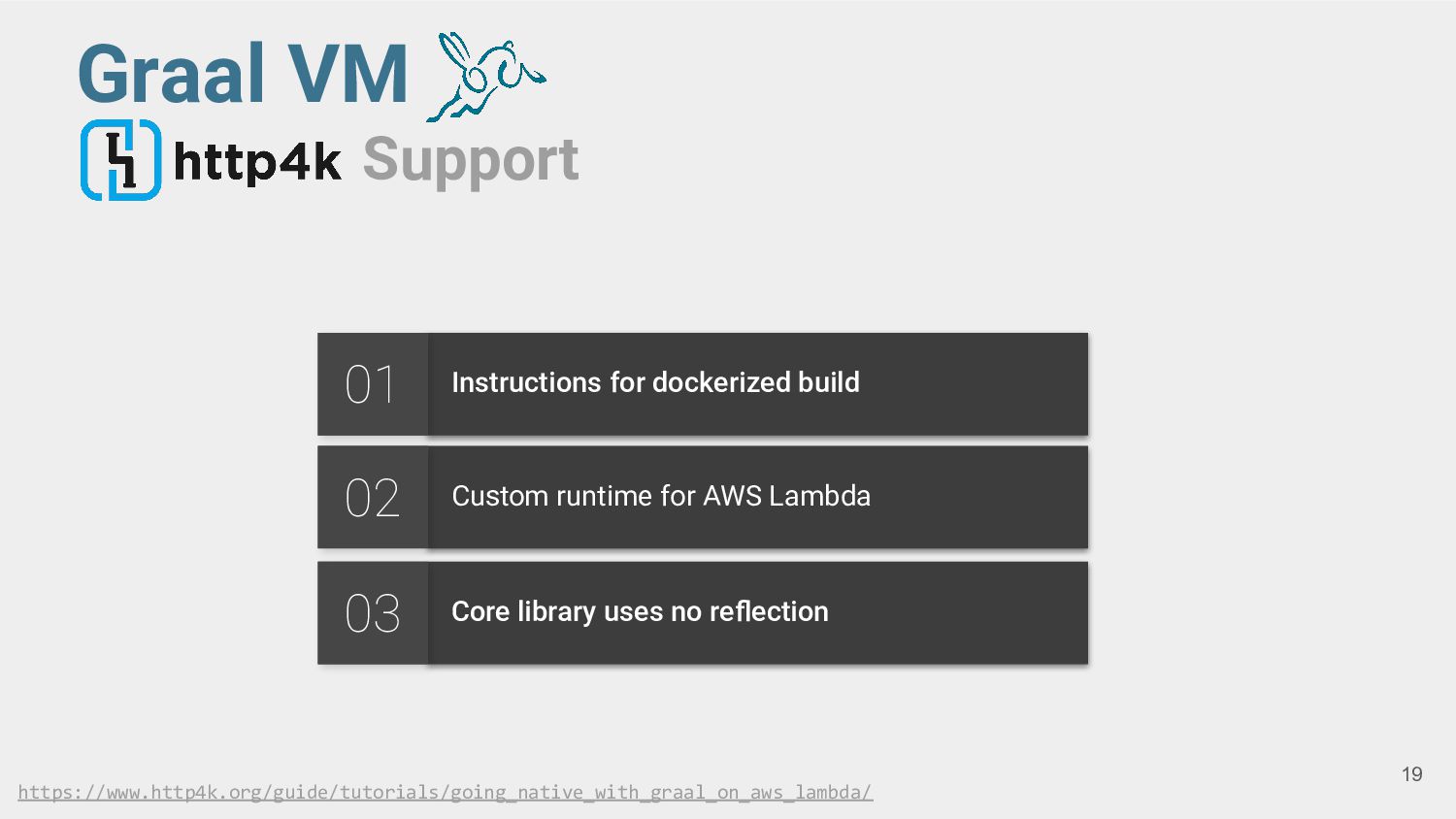
Task: Click slide page number 19
Action: click(x=1411, y=774)
